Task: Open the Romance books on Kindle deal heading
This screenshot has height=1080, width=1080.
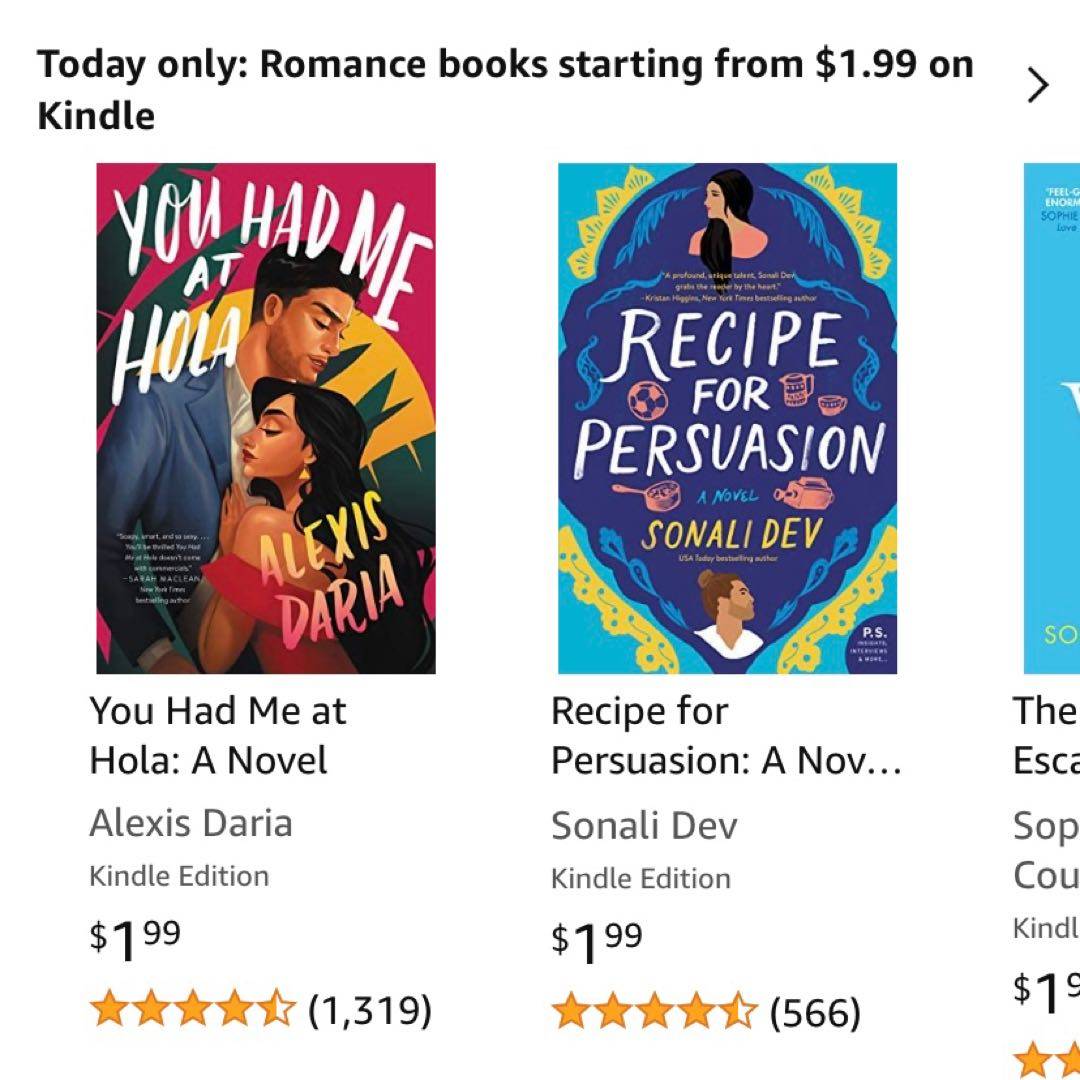Action: pyautogui.click(x=504, y=89)
